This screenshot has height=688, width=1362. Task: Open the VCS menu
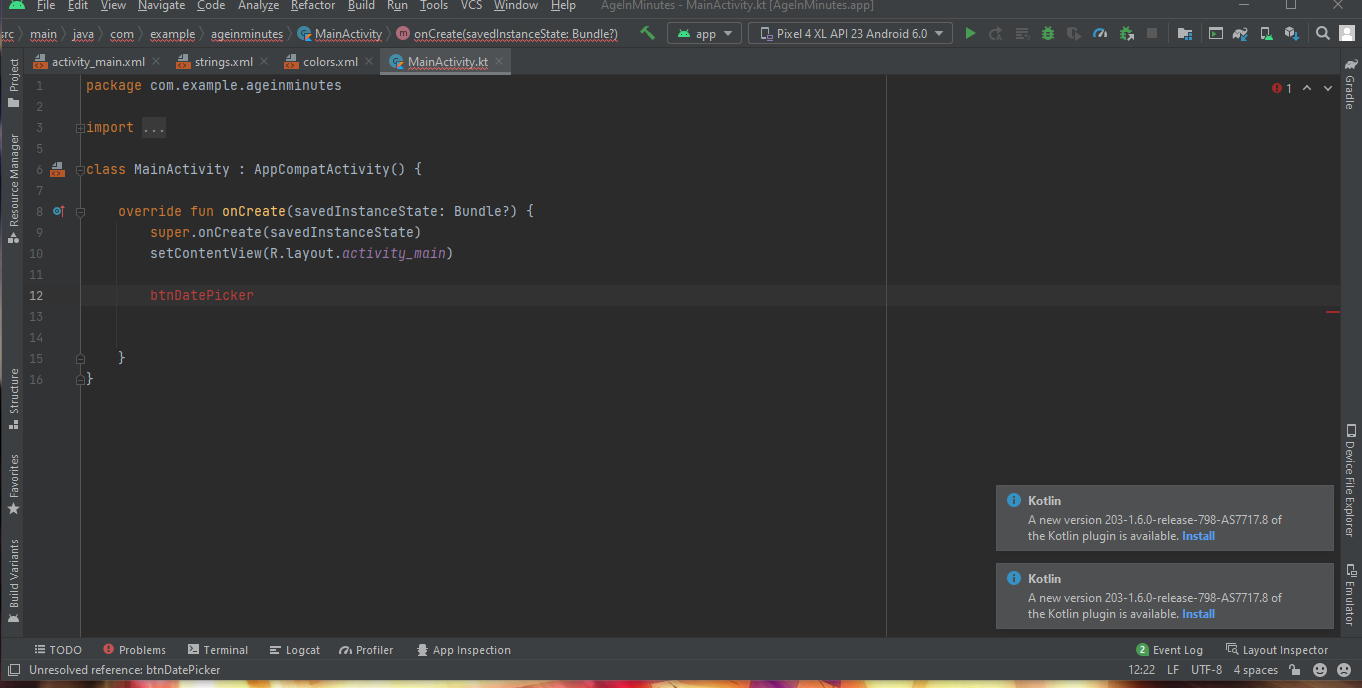point(471,6)
